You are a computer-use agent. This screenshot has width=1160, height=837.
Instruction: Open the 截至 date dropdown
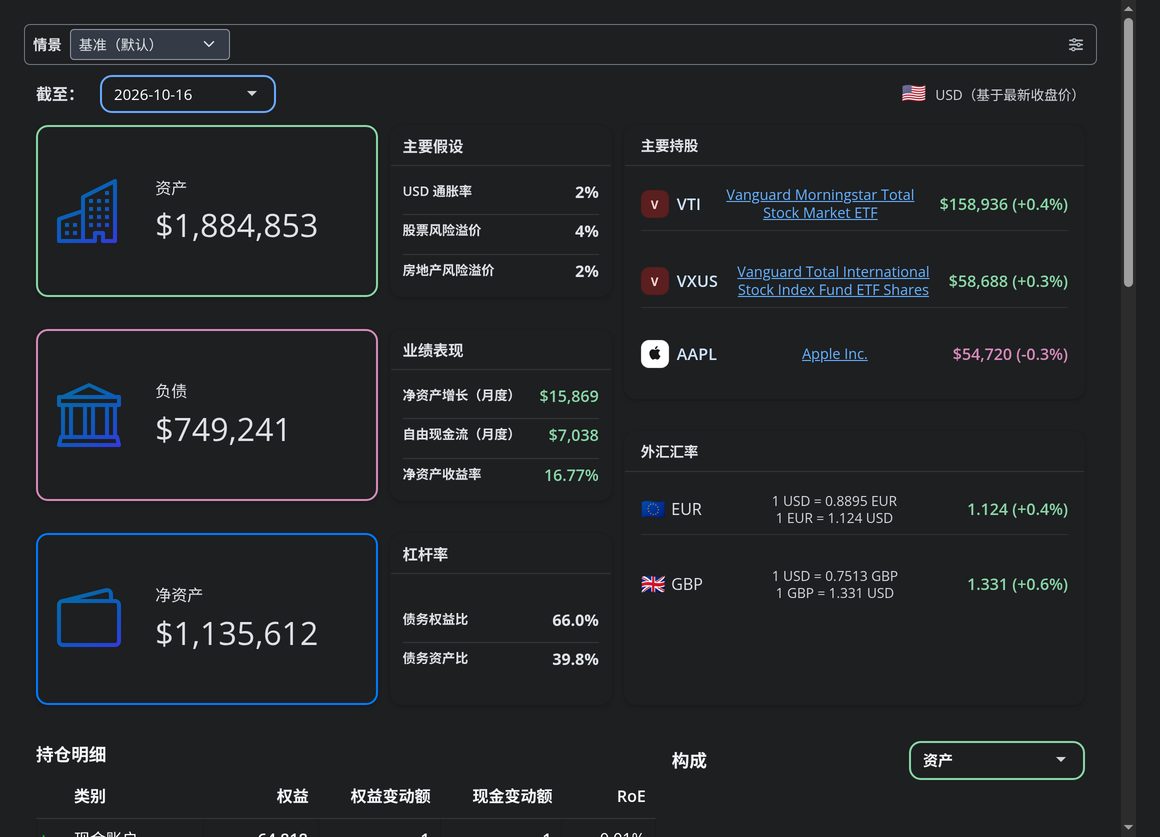(x=188, y=94)
